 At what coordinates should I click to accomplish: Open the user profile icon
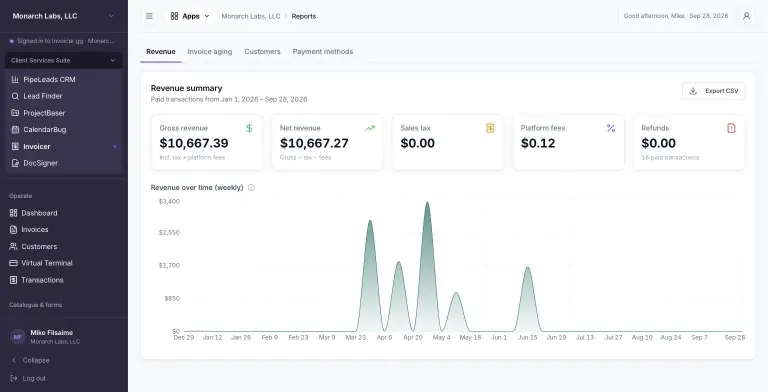(x=746, y=16)
